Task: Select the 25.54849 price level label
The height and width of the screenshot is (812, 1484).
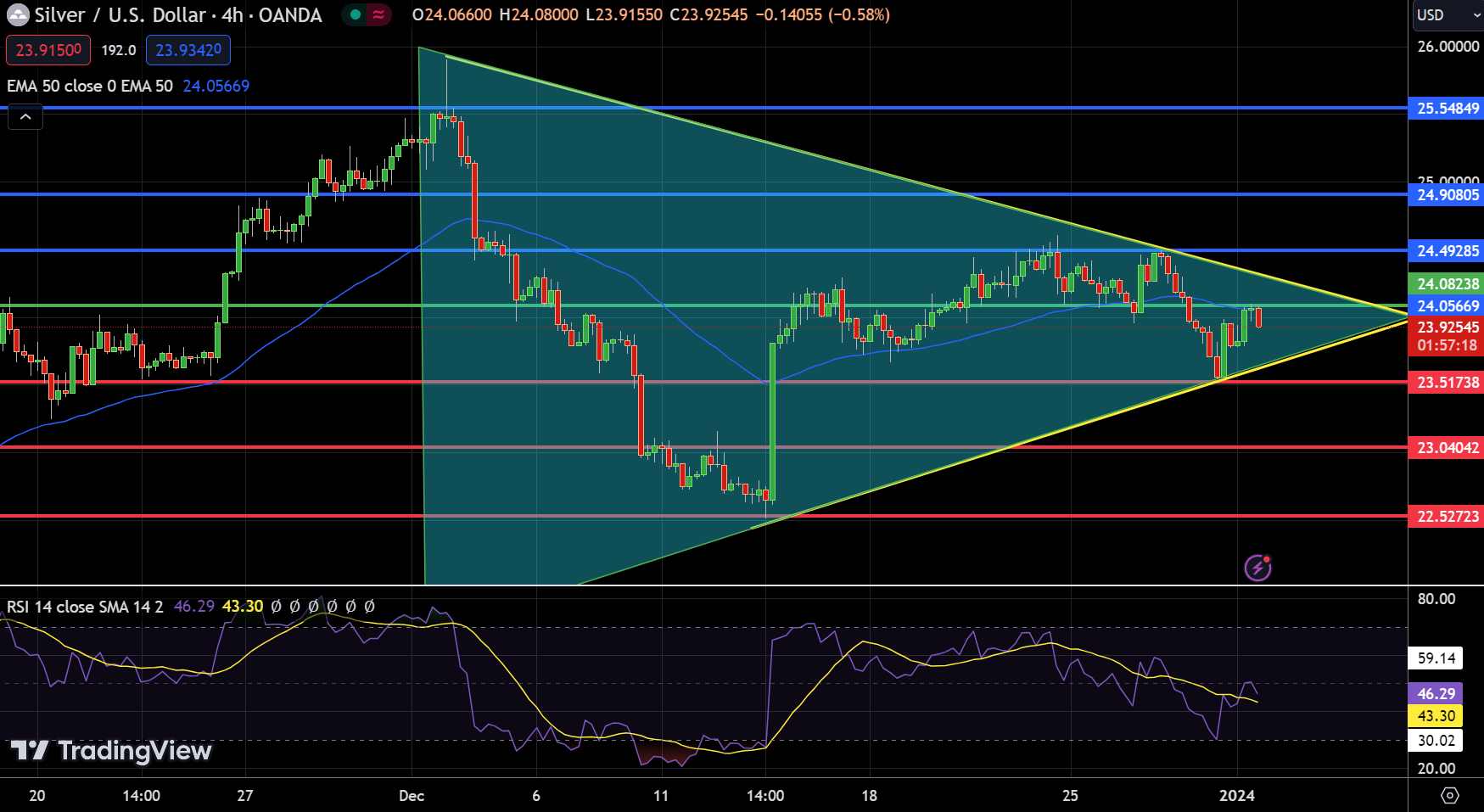Action: [1448, 109]
